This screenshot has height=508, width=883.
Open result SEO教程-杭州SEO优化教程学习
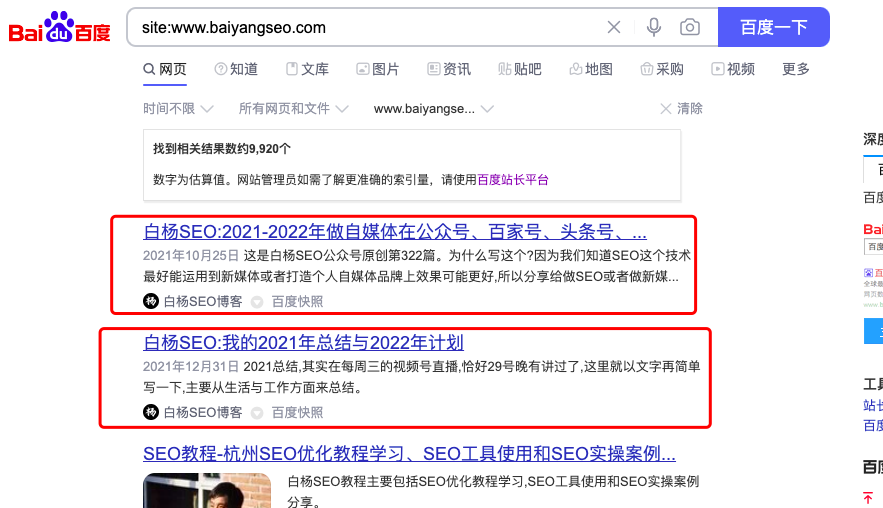pyautogui.click(x=409, y=453)
